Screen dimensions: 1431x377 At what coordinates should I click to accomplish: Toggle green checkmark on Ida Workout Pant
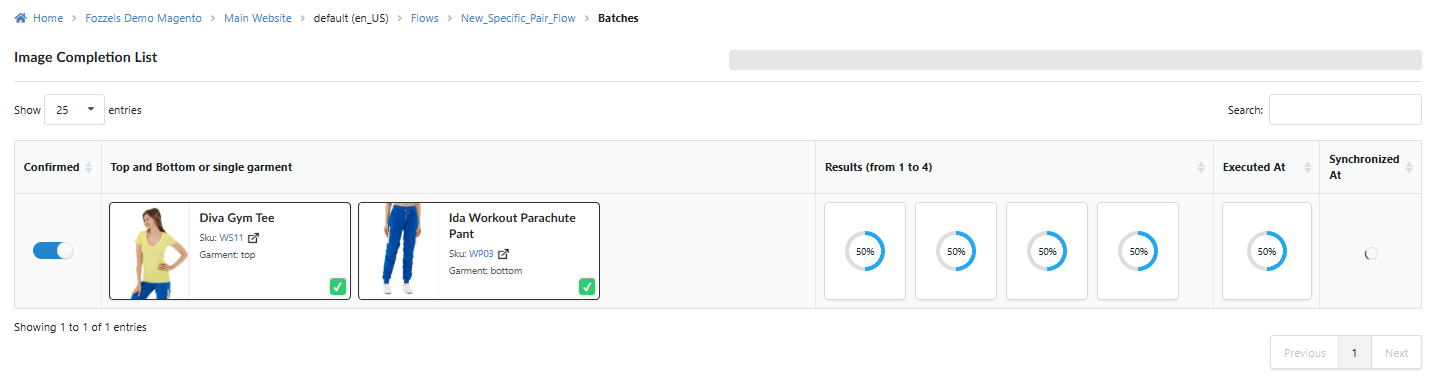(x=587, y=287)
